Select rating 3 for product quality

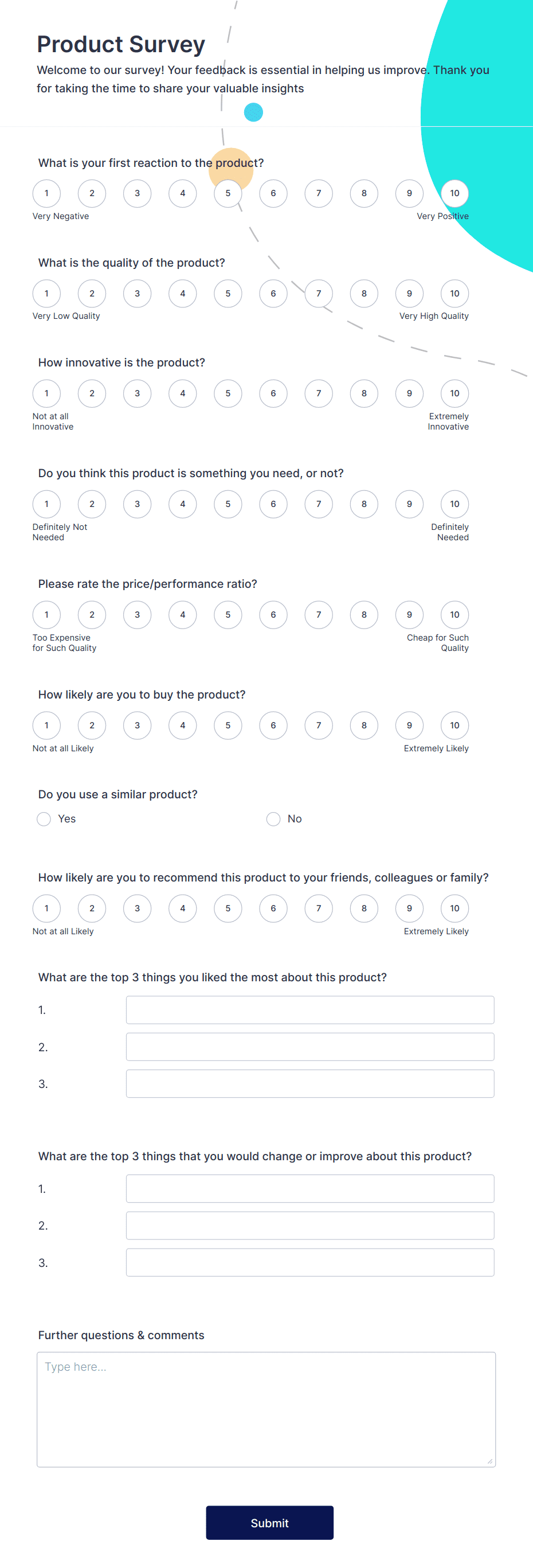(x=137, y=293)
